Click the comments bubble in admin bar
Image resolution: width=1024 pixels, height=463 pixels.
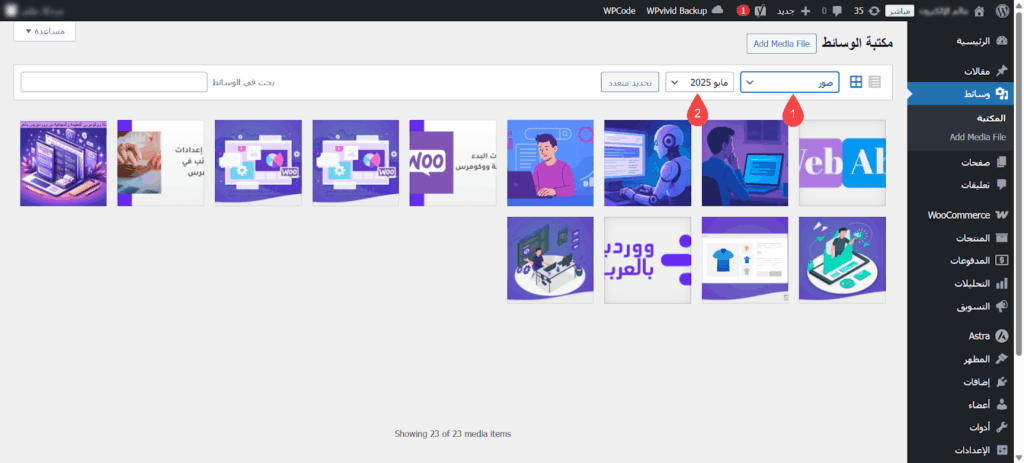tap(809, 10)
